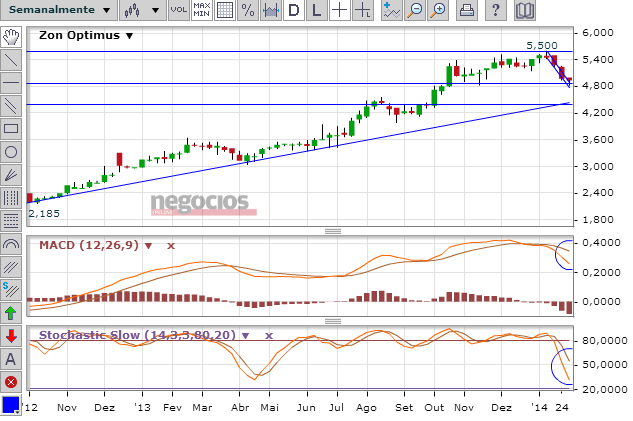Open the blue drawing color swatch
Viewport: 633px width, 421px height.
(11, 405)
